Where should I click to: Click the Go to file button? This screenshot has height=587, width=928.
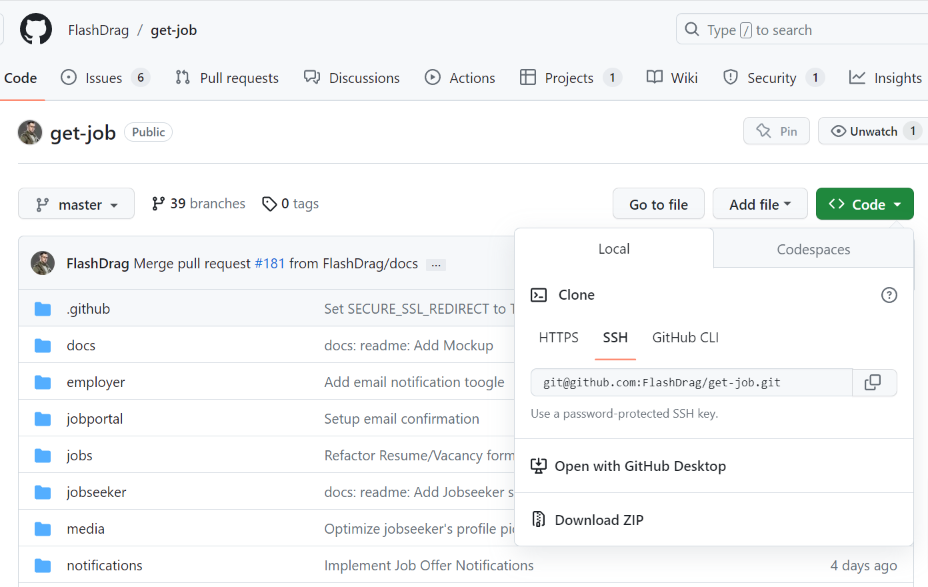pos(659,204)
